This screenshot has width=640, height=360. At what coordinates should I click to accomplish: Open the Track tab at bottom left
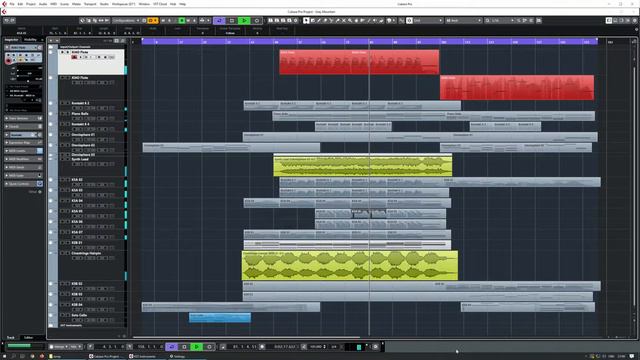click(11, 338)
